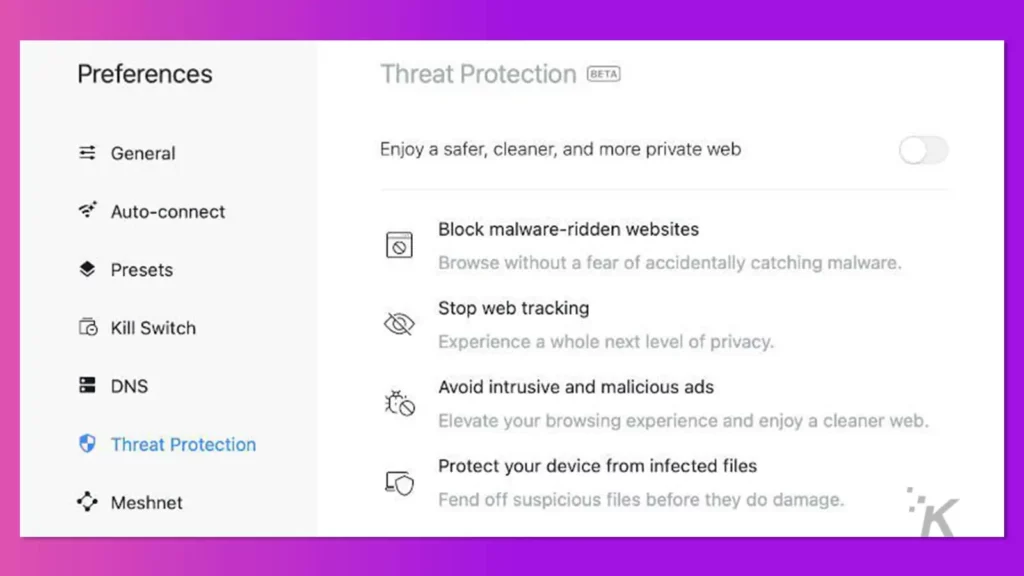
Task: Click the crossed-out eye tracking icon
Action: point(399,324)
